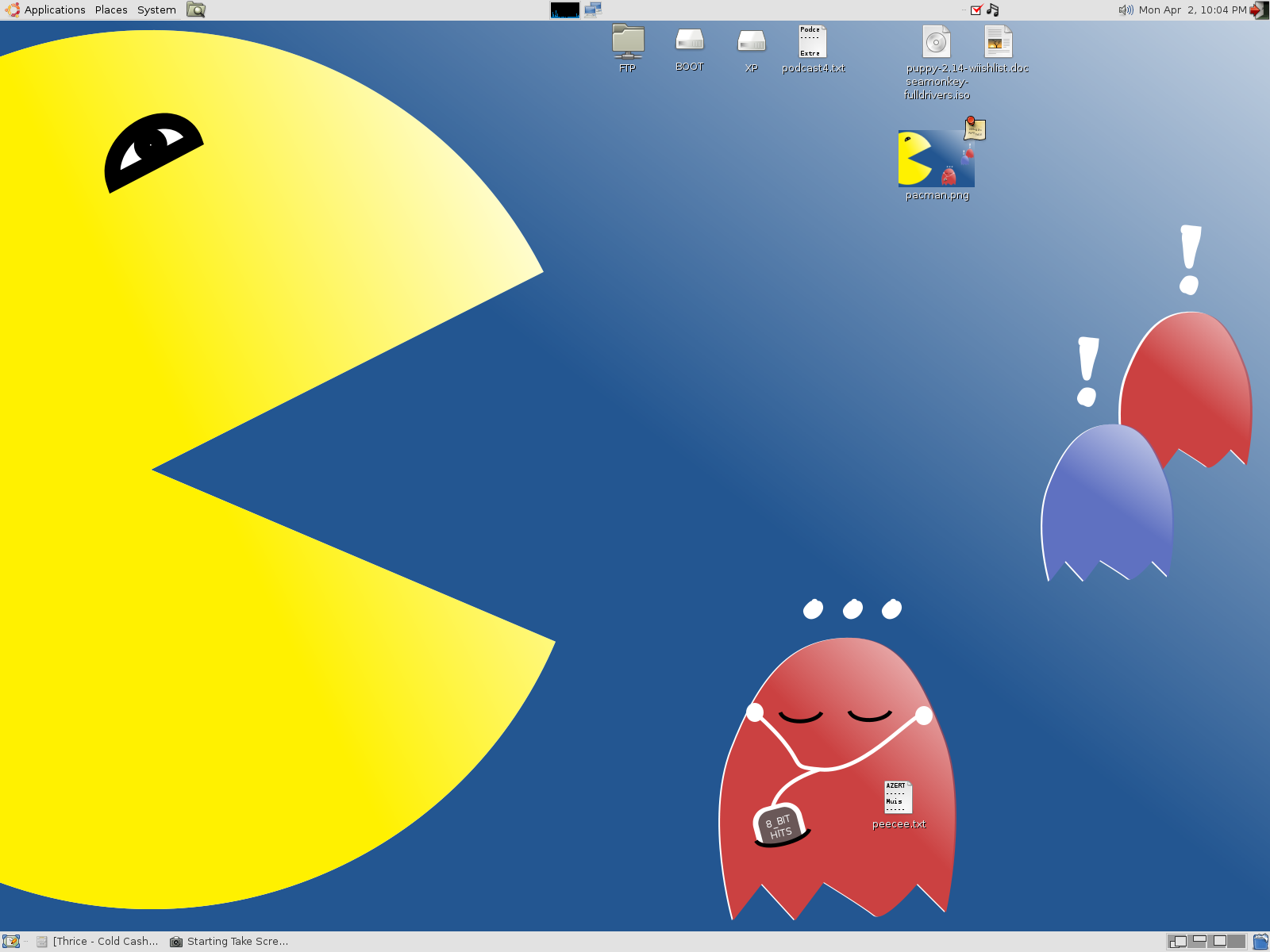Click the network monitor applet icon

[x=593, y=10]
